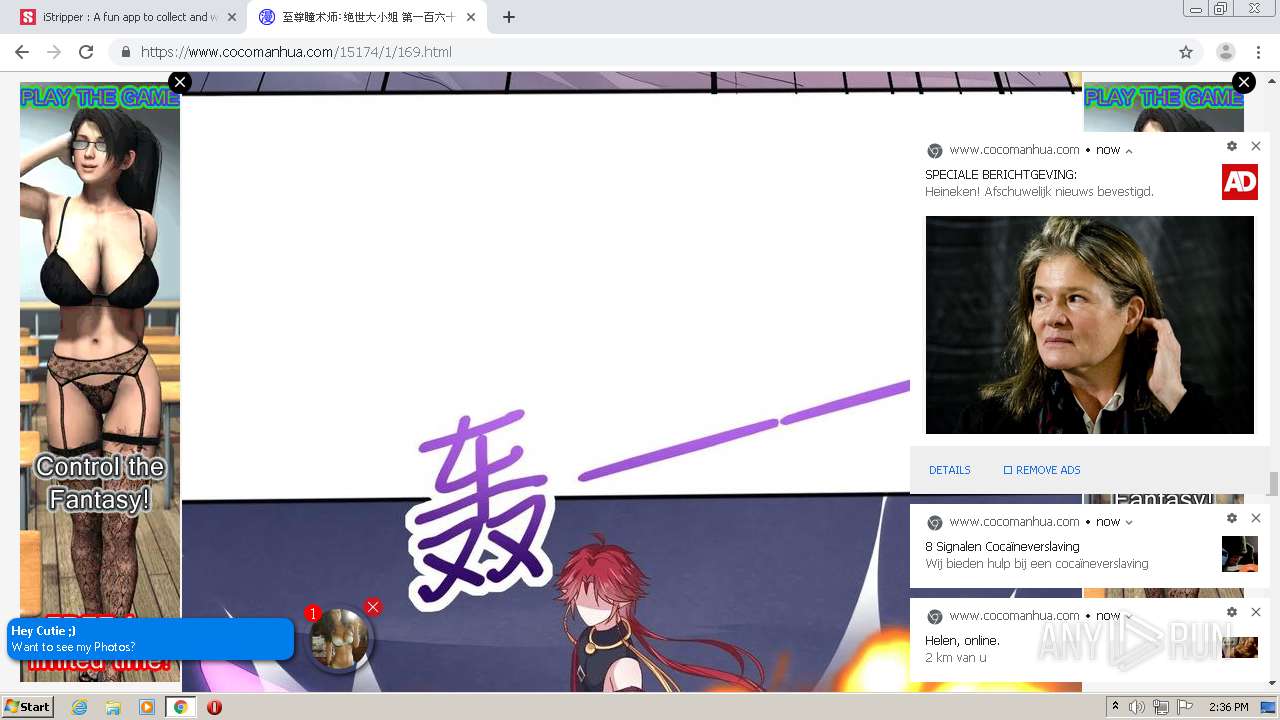Open the Action Center flag icon
This screenshot has height=720, width=1280.
[x=1183, y=707]
